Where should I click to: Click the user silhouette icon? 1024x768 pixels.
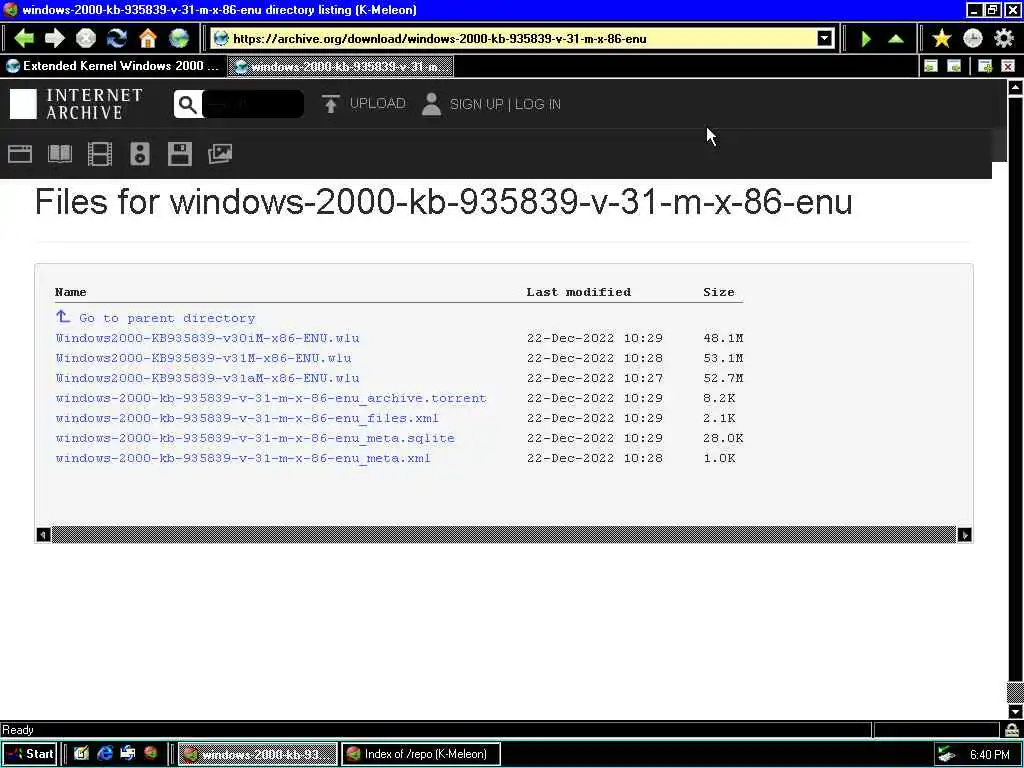click(431, 104)
